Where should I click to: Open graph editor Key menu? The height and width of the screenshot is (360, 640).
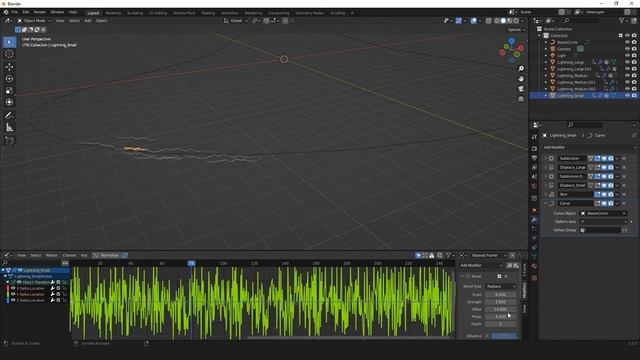click(x=84, y=255)
